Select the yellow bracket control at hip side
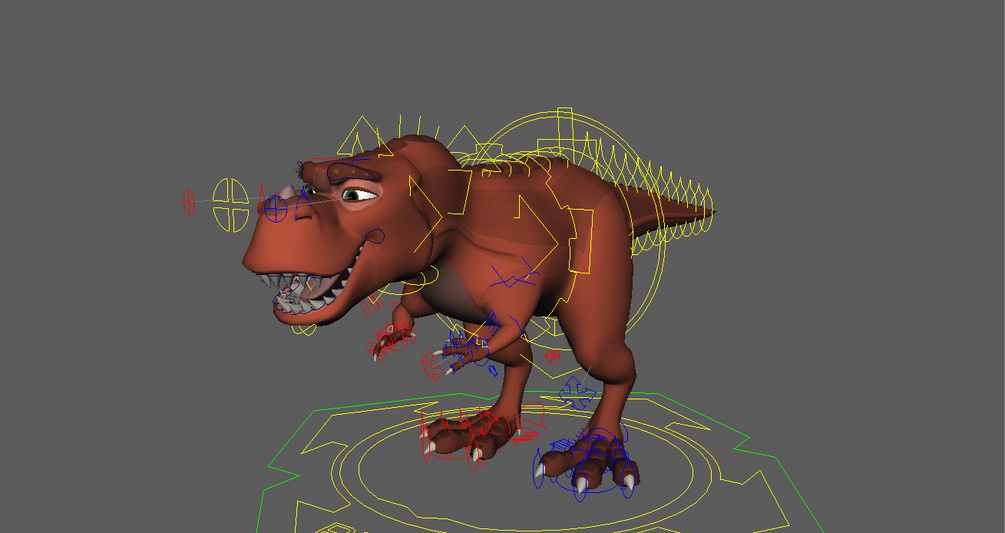This screenshot has height=533, width=1005. click(581, 240)
